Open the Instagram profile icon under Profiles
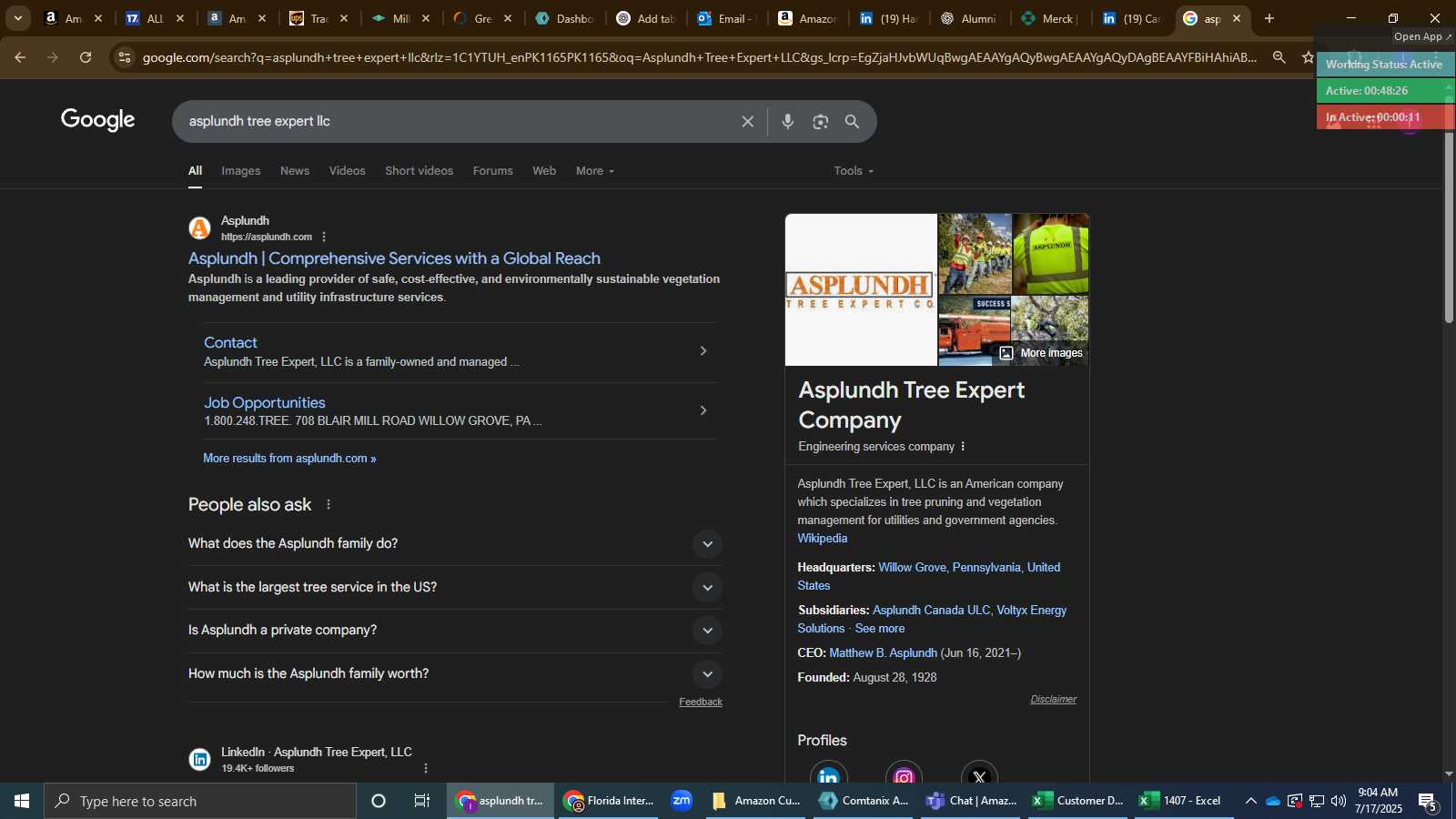Screen dimensions: 1456x819 [904, 773]
